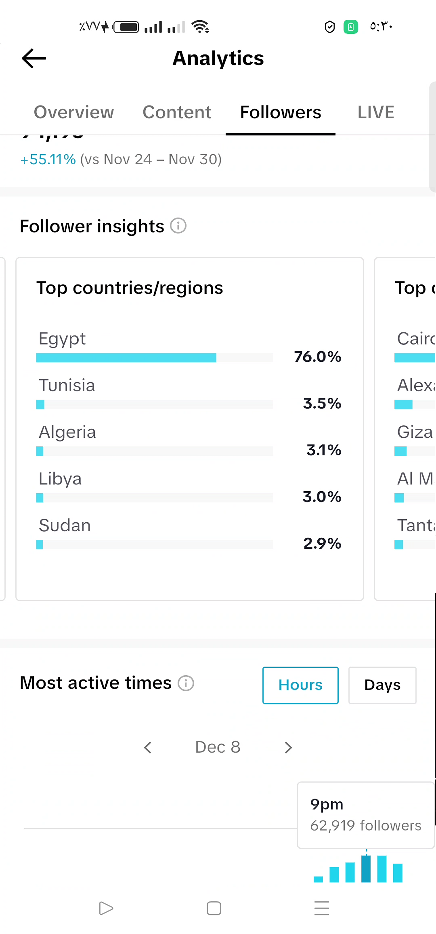Tap Android home square icon

[x=214, y=908]
